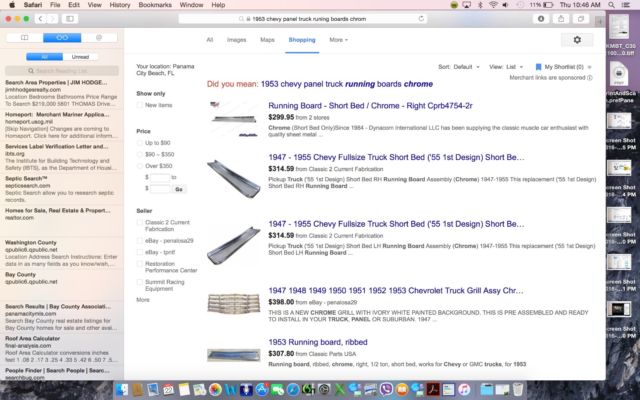The width and height of the screenshot is (640, 400).
Task: Open Viber from the dock
Action: click(386, 389)
